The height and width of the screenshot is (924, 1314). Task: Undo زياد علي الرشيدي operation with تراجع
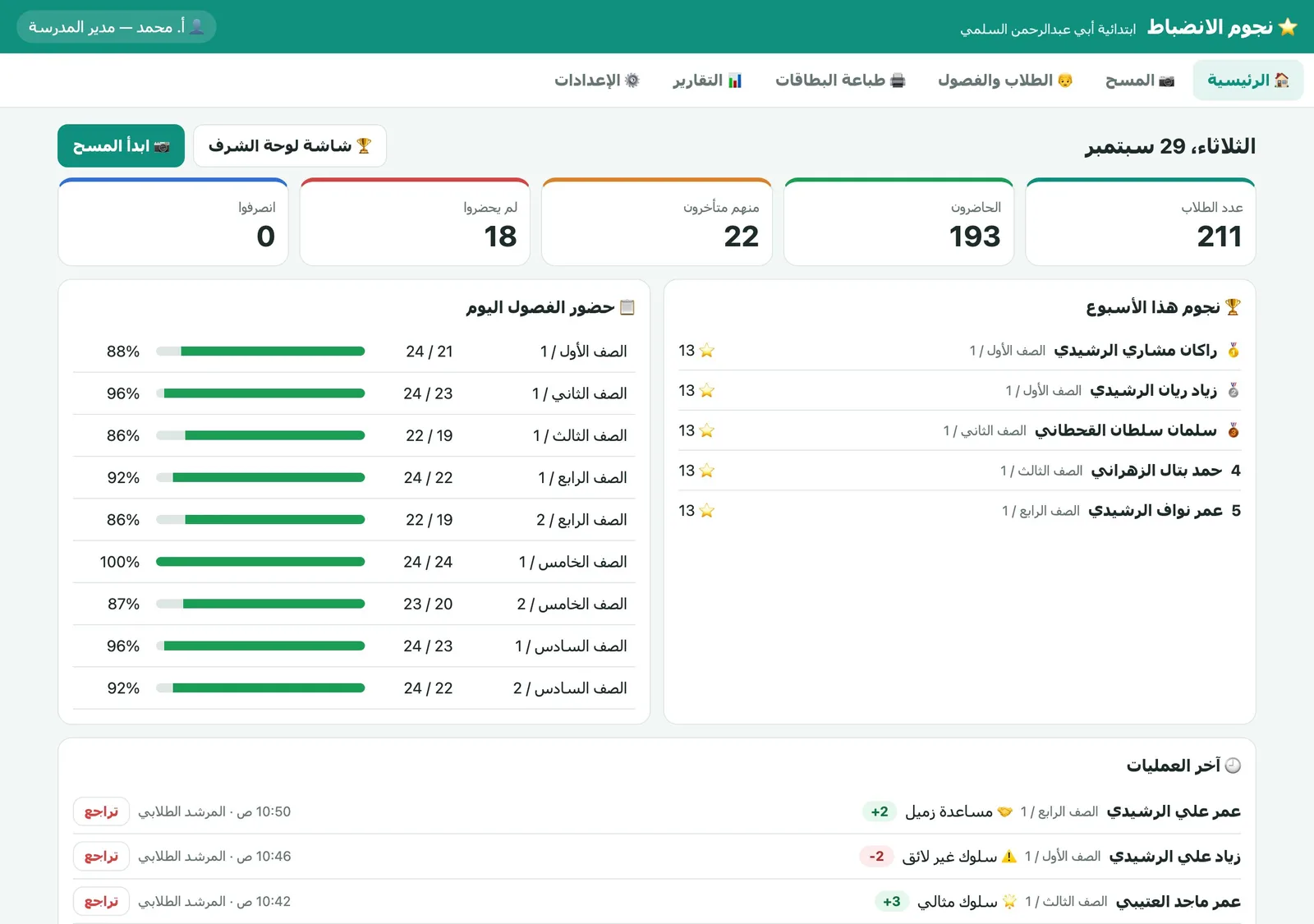coord(101,856)
